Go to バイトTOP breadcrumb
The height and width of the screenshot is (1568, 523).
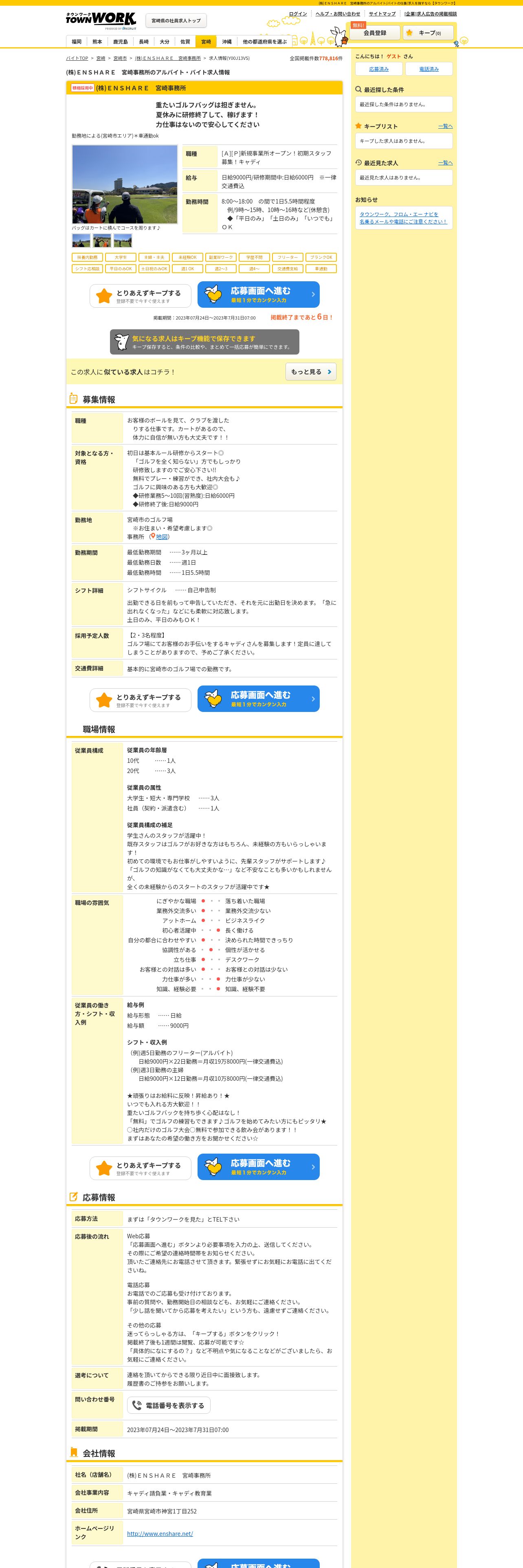77,59
